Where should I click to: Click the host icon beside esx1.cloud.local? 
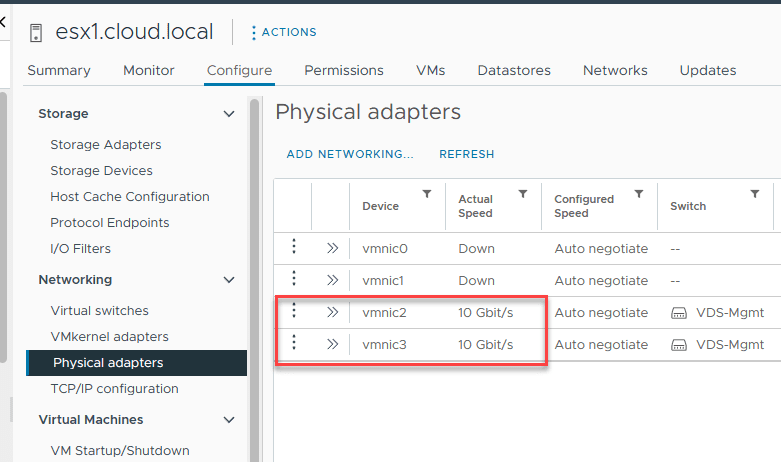37,32
